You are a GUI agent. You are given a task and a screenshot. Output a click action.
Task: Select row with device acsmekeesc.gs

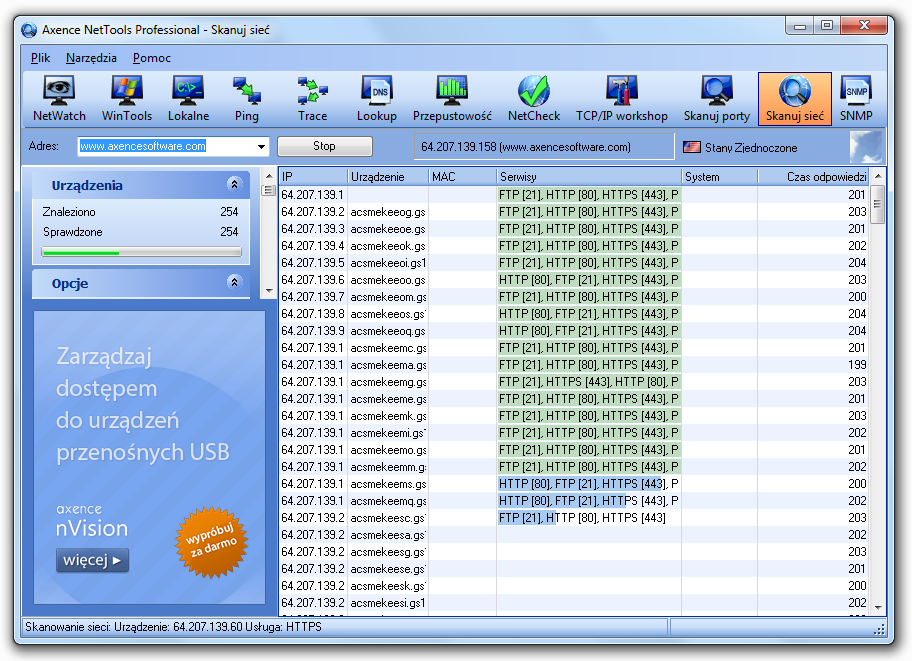pos(575,518)
